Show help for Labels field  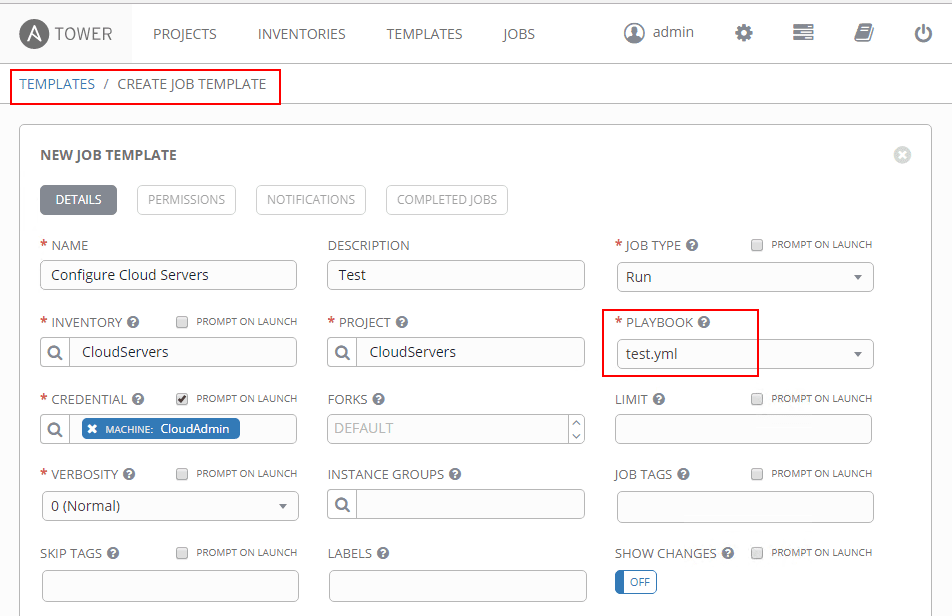pyautogui.click(x=383, y=553)
